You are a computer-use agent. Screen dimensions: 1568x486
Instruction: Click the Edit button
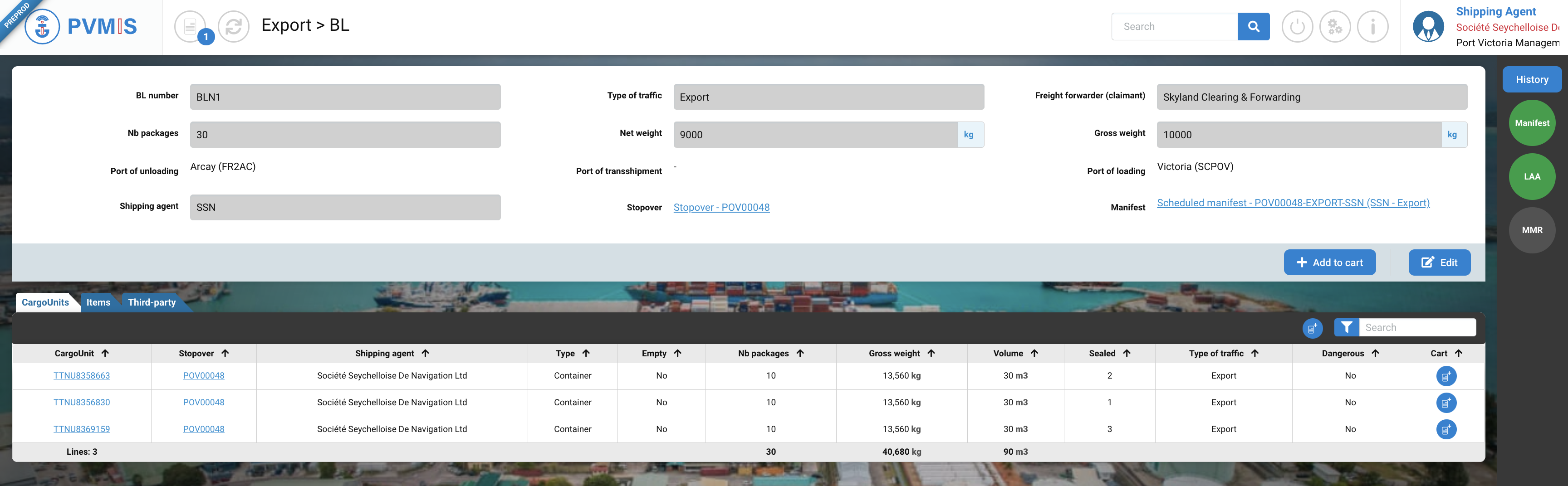pos(1439,263)
